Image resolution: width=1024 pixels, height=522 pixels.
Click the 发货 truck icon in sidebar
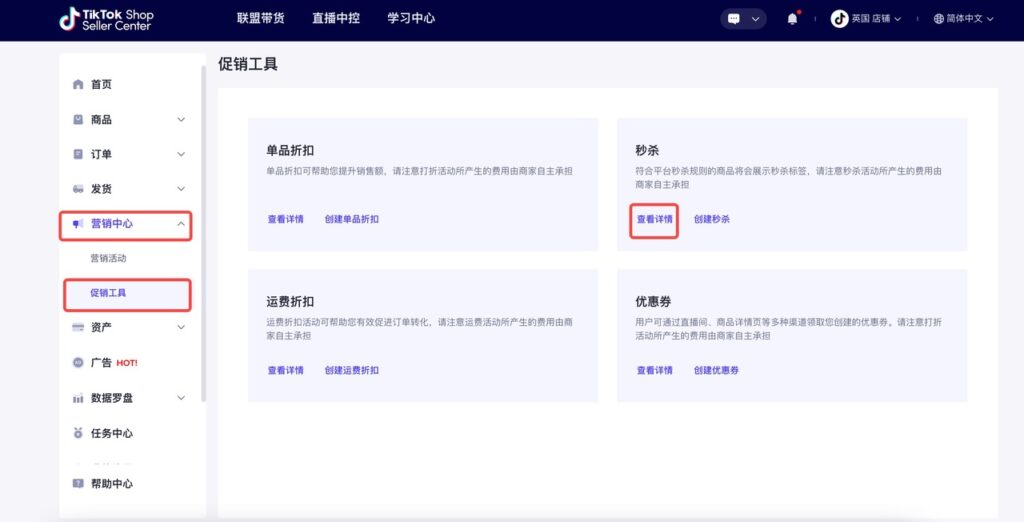[78, 189]
